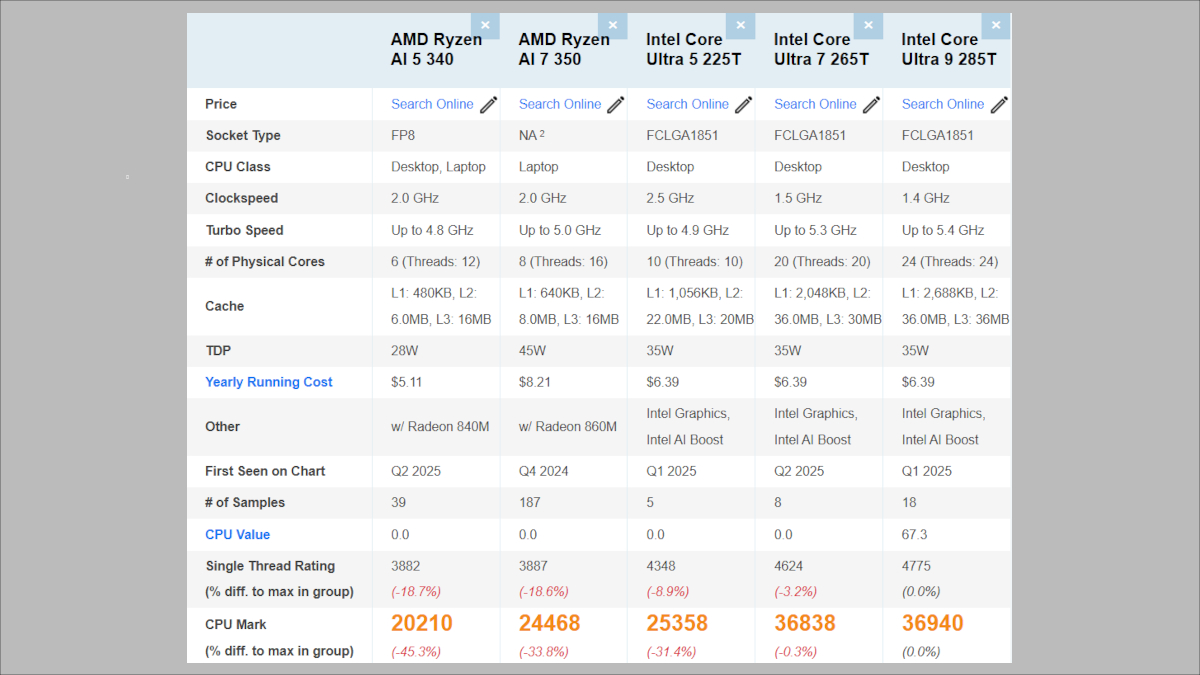The width and height of the screenshot is (1200, 675).
Task: Edit price pencil for Ryzen AI 5 340
Action: [x=489, y=105]
